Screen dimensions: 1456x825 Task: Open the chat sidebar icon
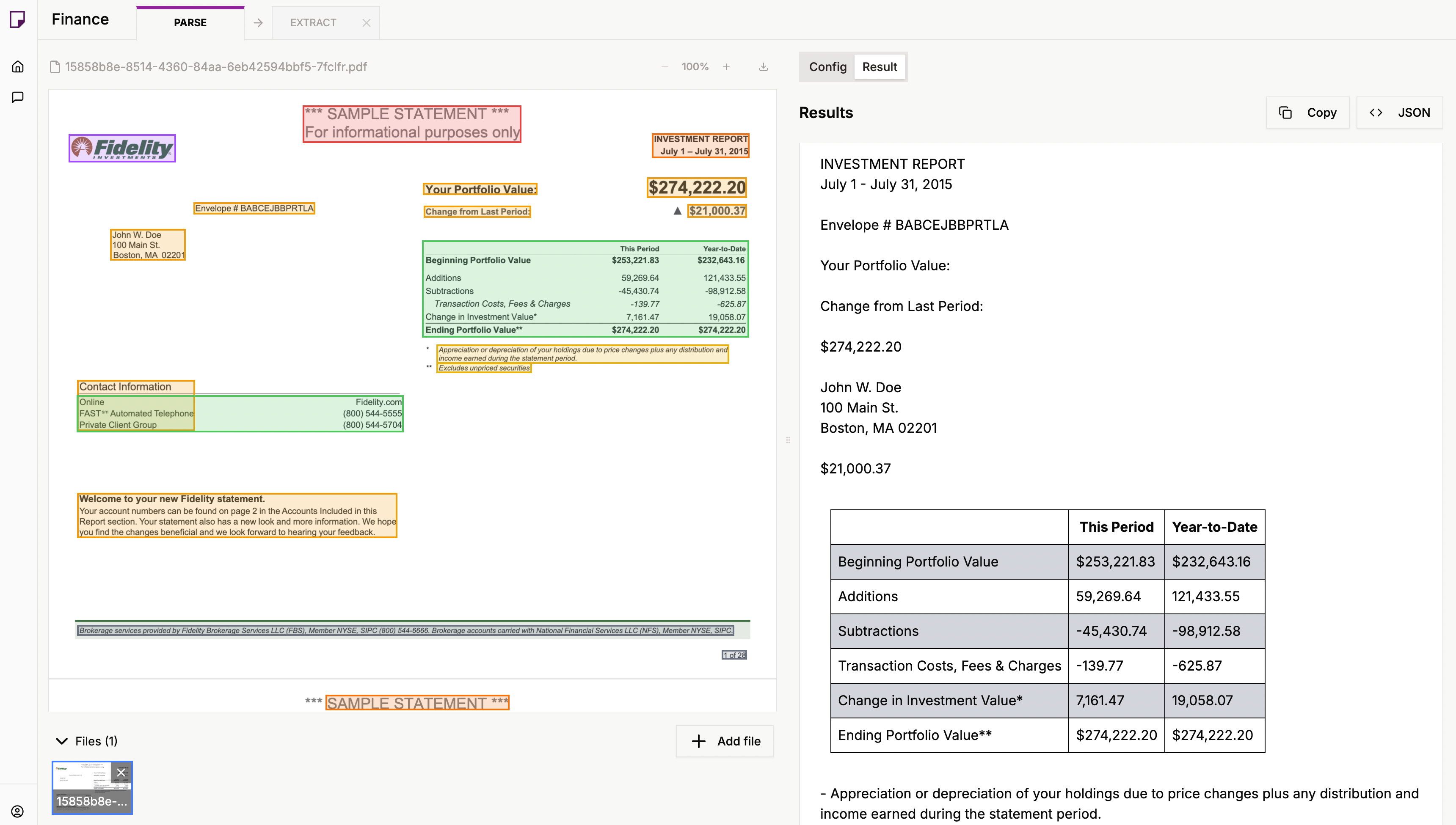18,97
